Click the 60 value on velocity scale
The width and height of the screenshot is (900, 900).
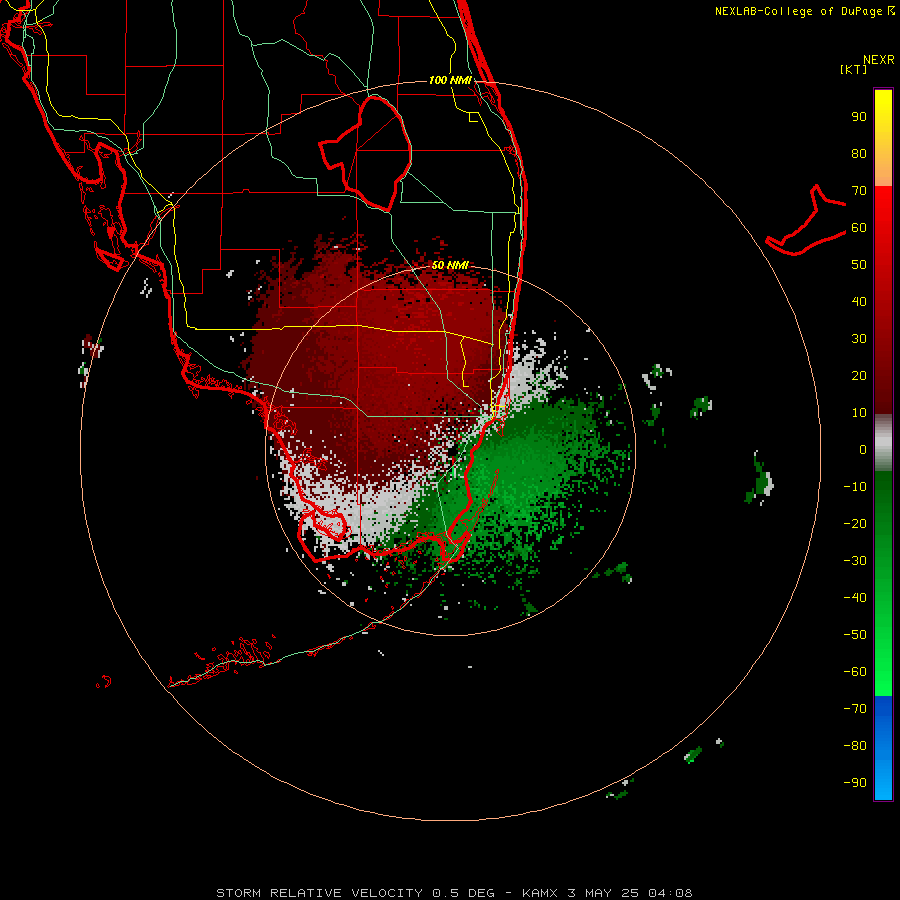coord(859,228)
